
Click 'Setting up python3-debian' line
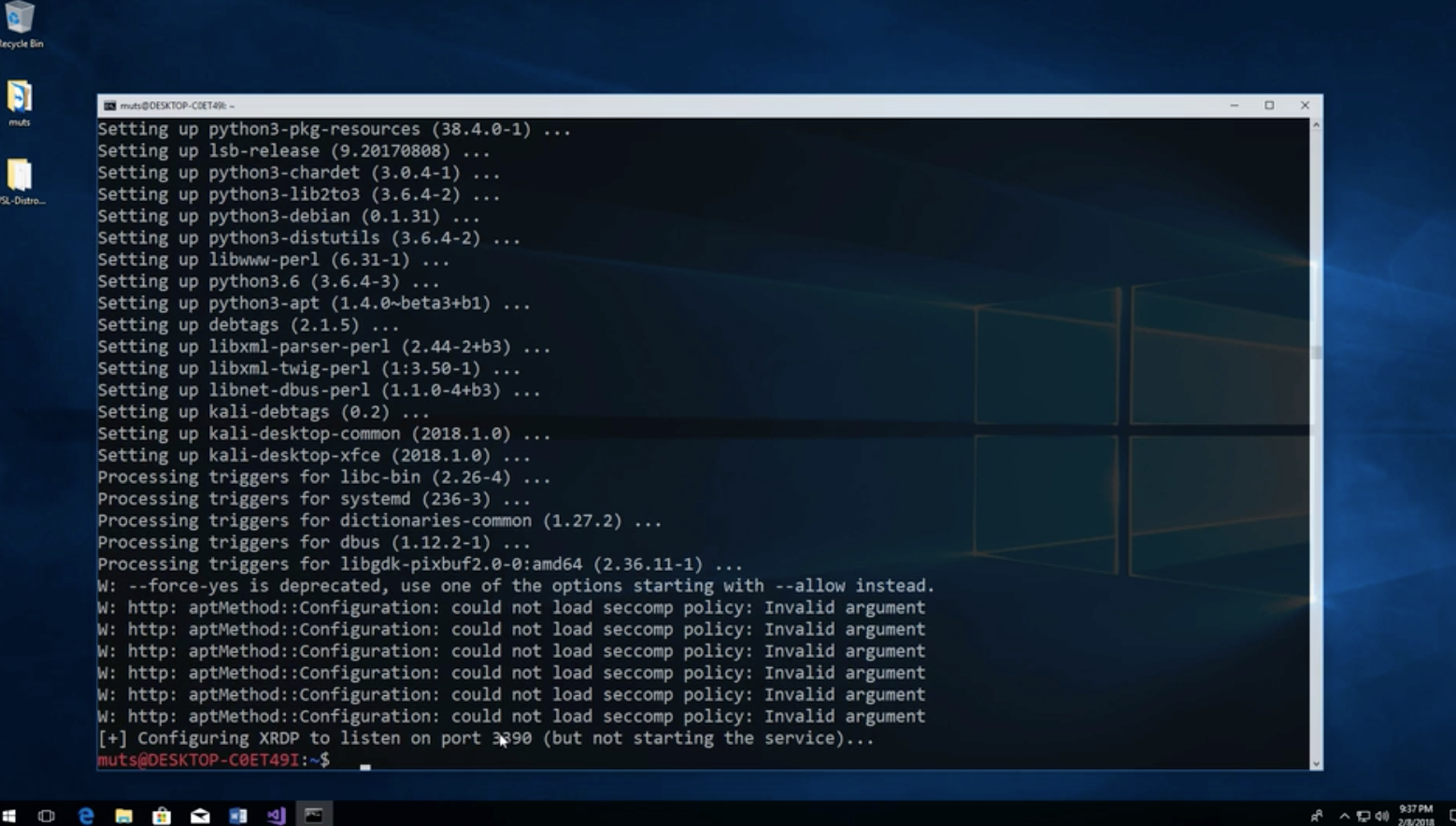[289, 216]
